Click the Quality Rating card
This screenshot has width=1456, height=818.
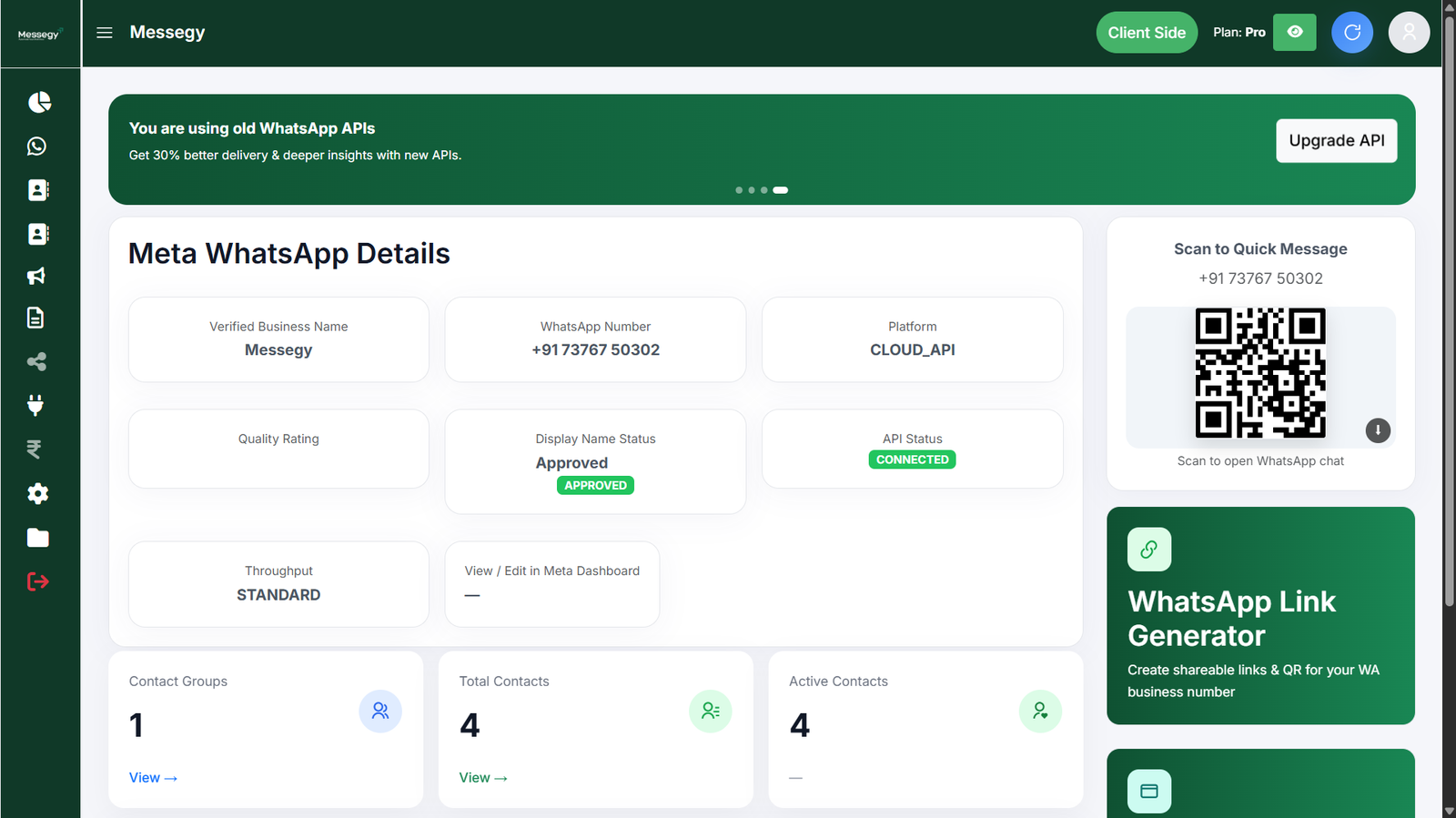(x=278, y=449)
